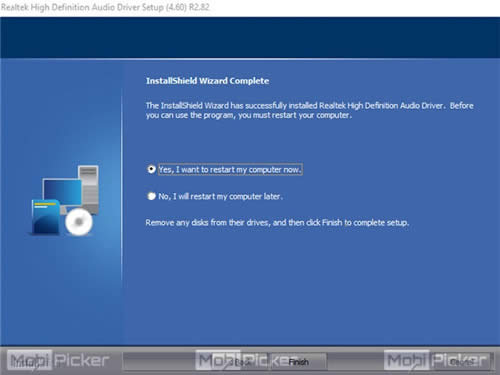Click the Back button beside Finish
This screenshot has height=375, width=500.
coord(239,362)
